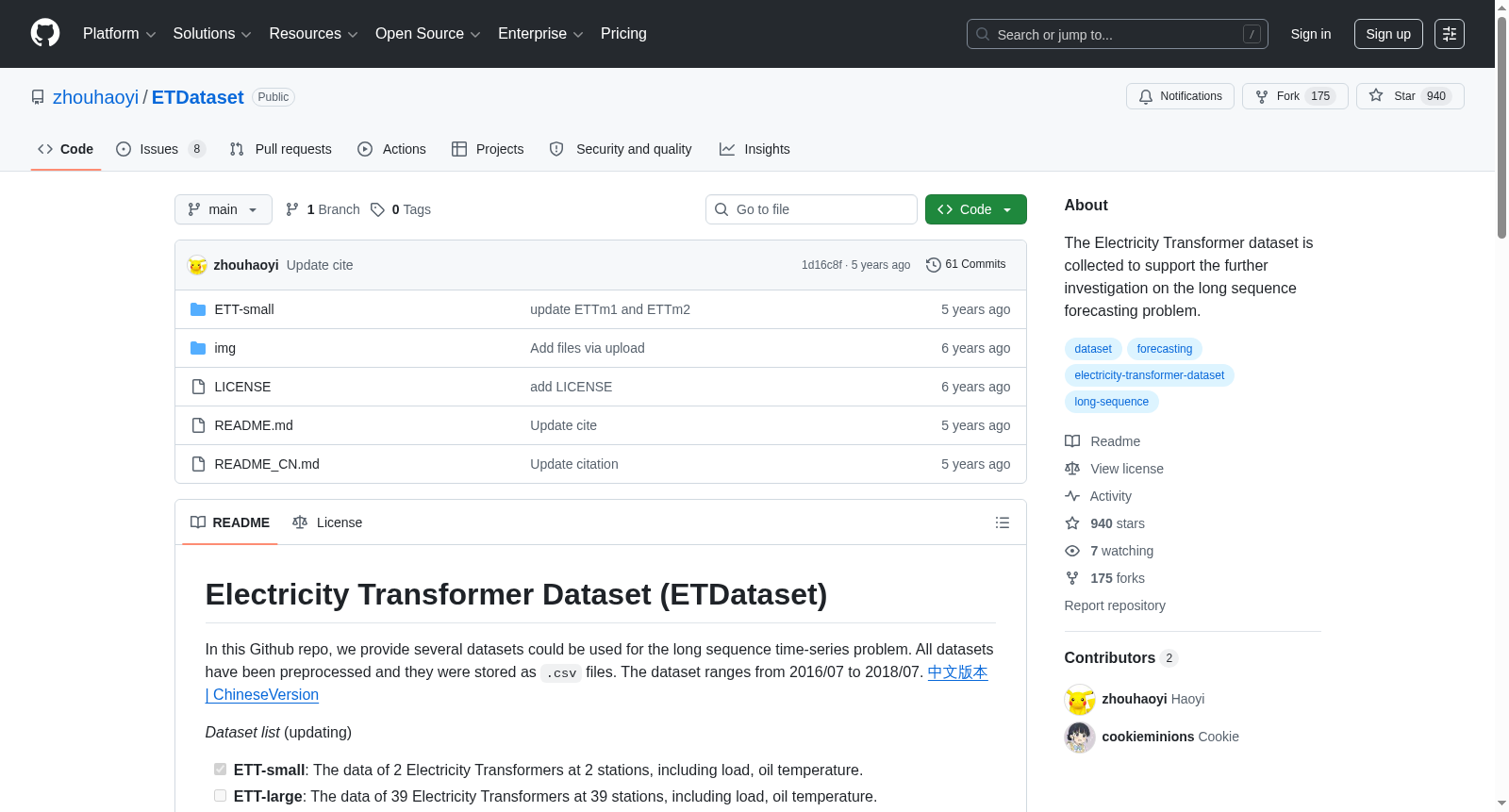This screenshot has width=1509, height=812.
Task: Open commit hash 1d16c8f
Action: pos(821,265)
